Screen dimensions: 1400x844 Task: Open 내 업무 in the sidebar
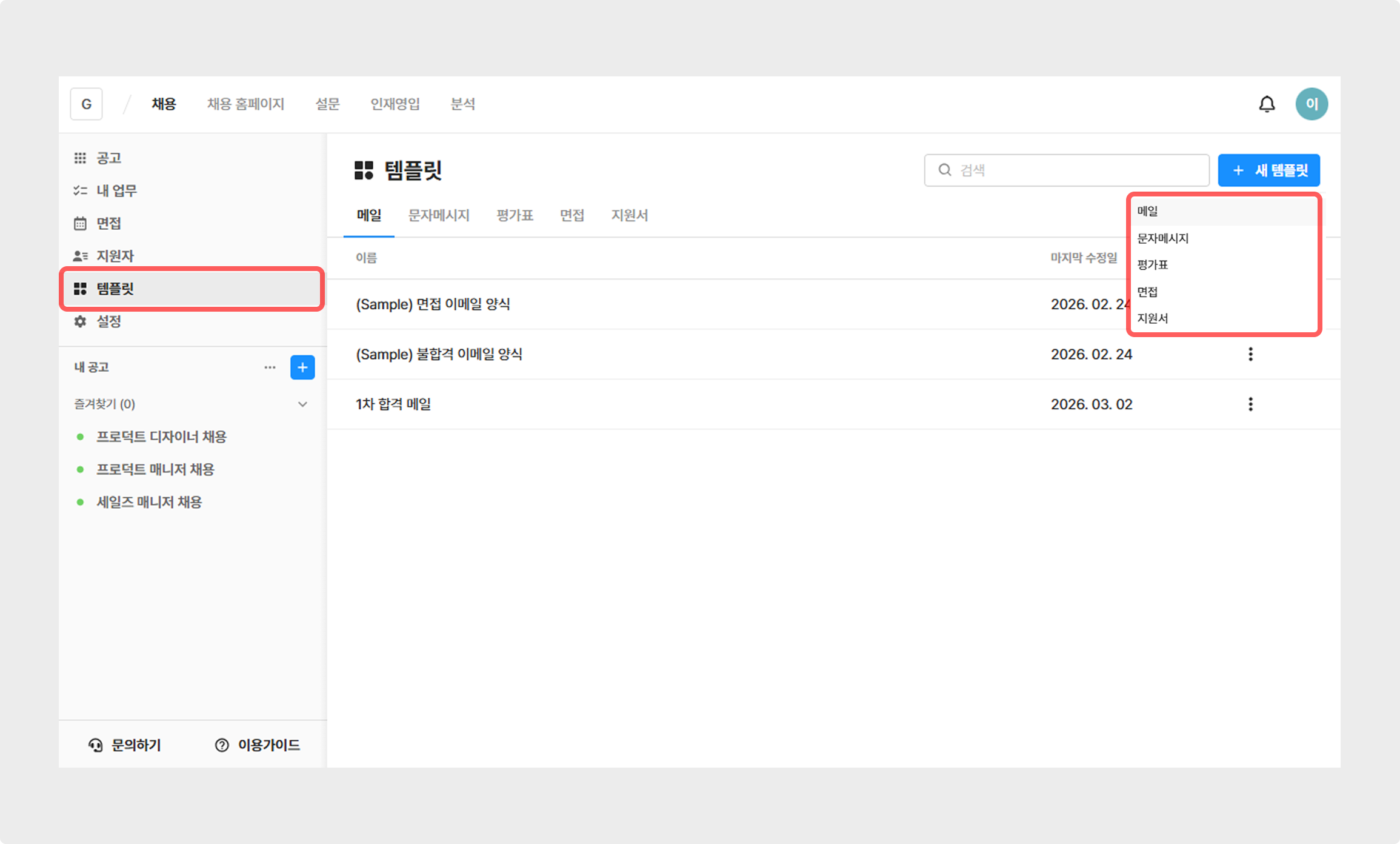tap(192, 191)
